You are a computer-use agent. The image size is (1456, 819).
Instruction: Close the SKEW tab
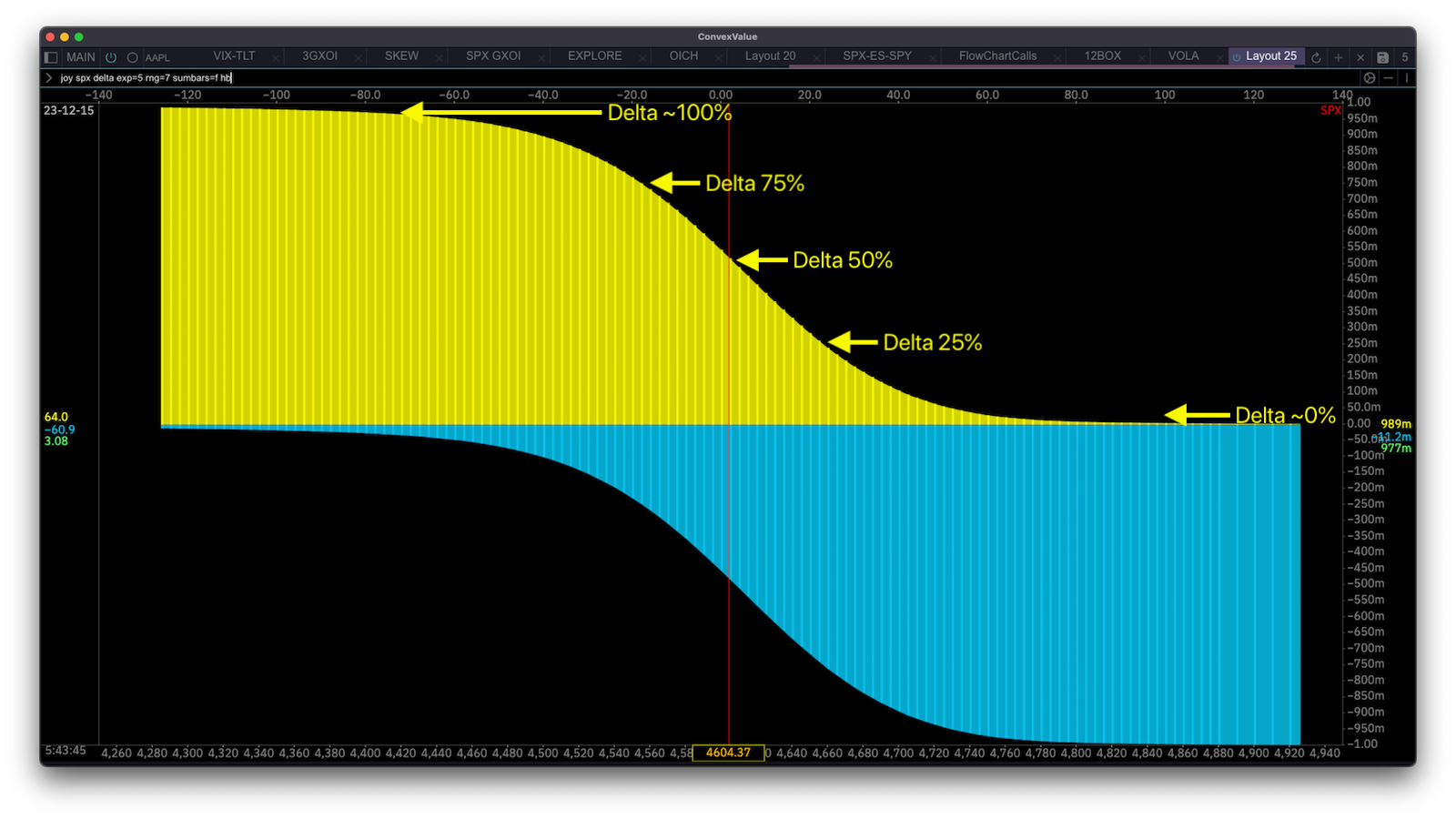click(439, 57)
